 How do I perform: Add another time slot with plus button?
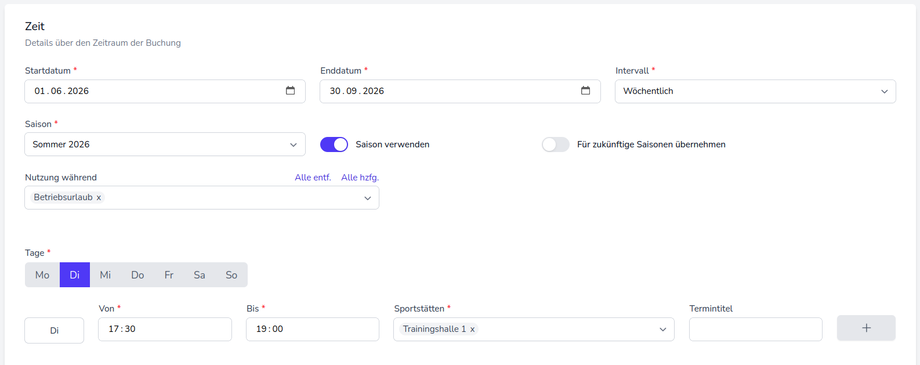click(866, 328)
